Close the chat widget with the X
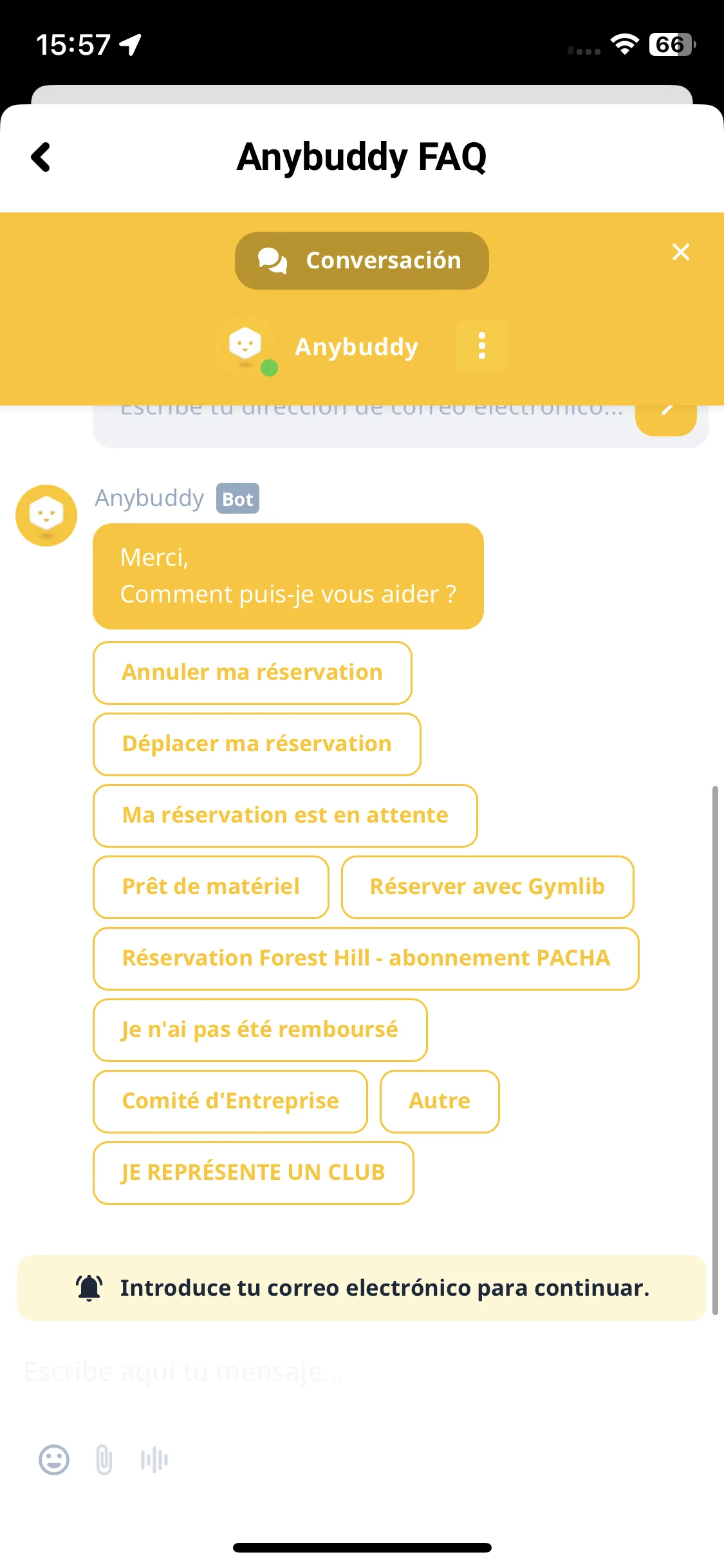 (680, 252)
